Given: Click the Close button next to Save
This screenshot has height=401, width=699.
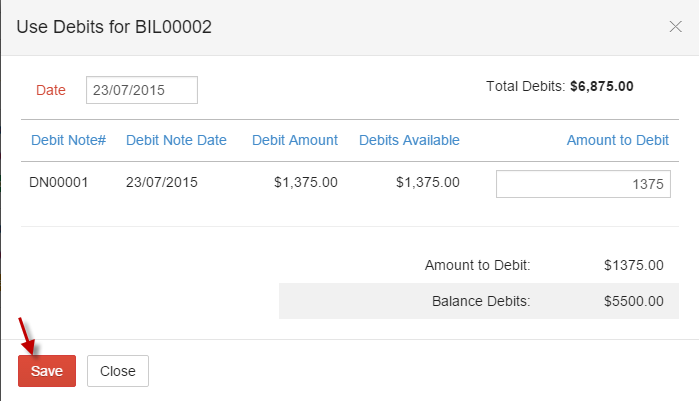Looking at the screenshot, I should coord(118,371).
